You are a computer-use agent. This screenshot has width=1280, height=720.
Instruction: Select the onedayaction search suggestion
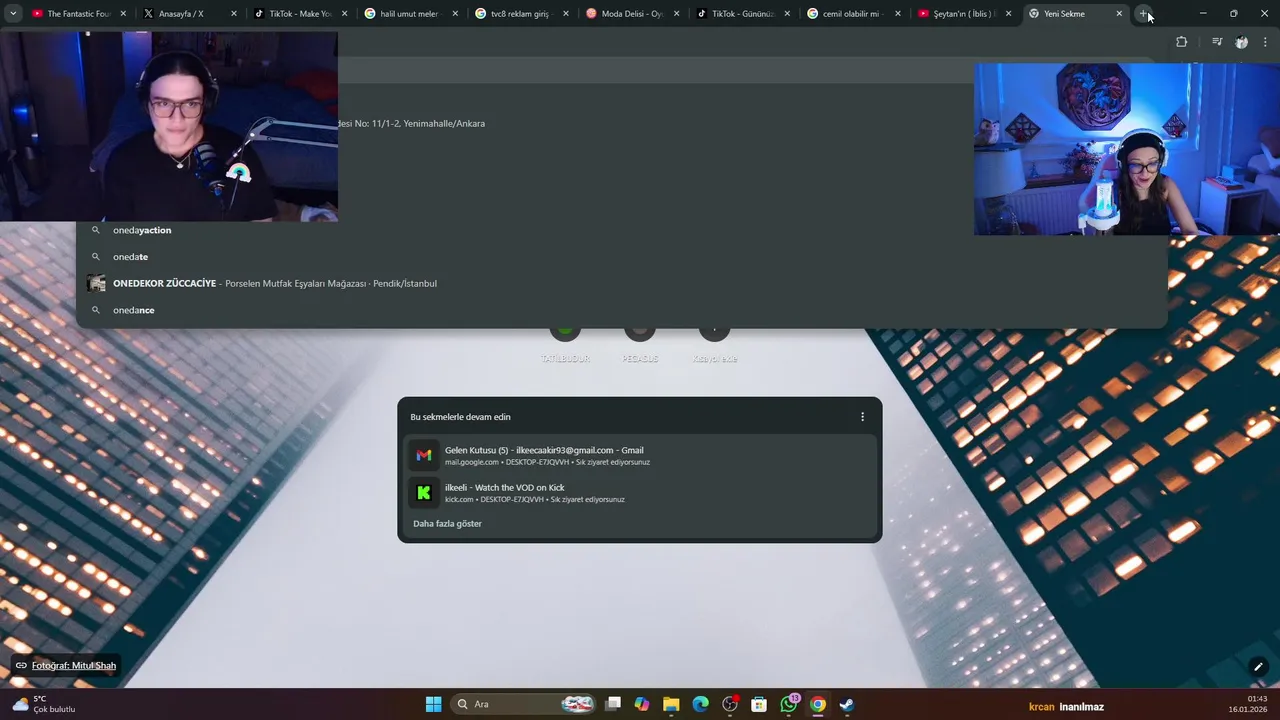[x=621, y=230]
